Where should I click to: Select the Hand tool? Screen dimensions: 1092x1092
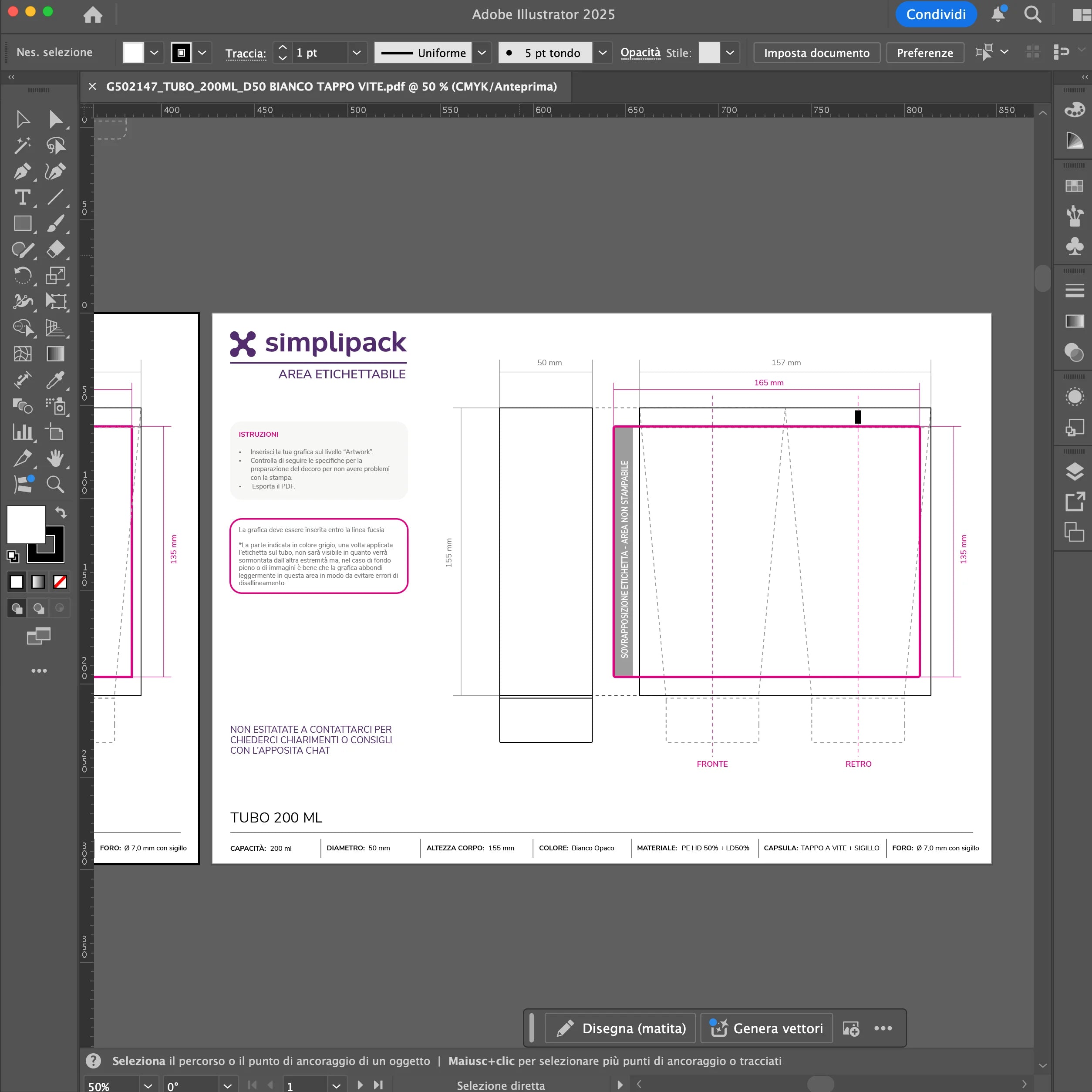(x=55, y=458)
